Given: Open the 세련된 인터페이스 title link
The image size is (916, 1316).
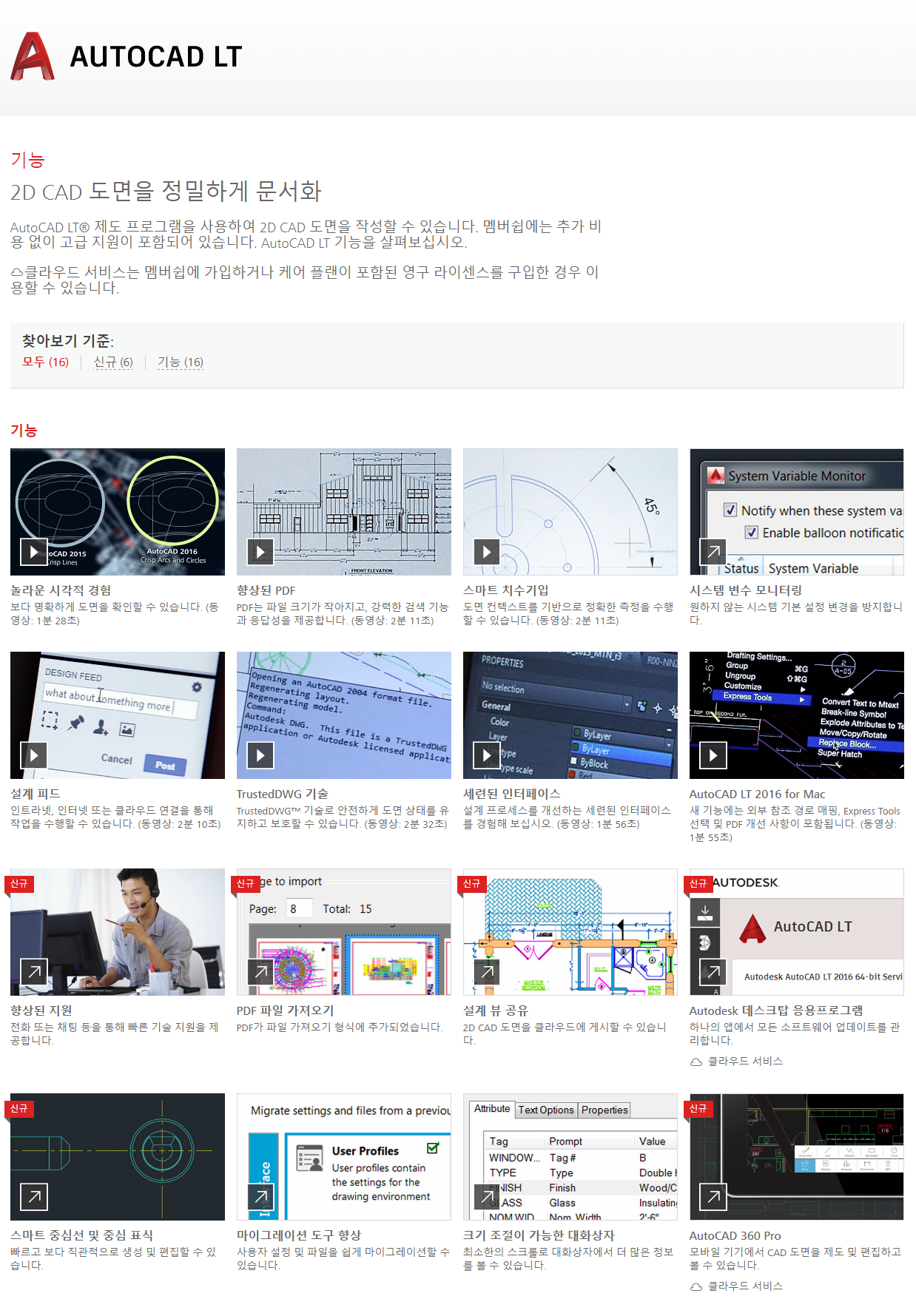Looking at the screenshot, I should tap(511, 794).
